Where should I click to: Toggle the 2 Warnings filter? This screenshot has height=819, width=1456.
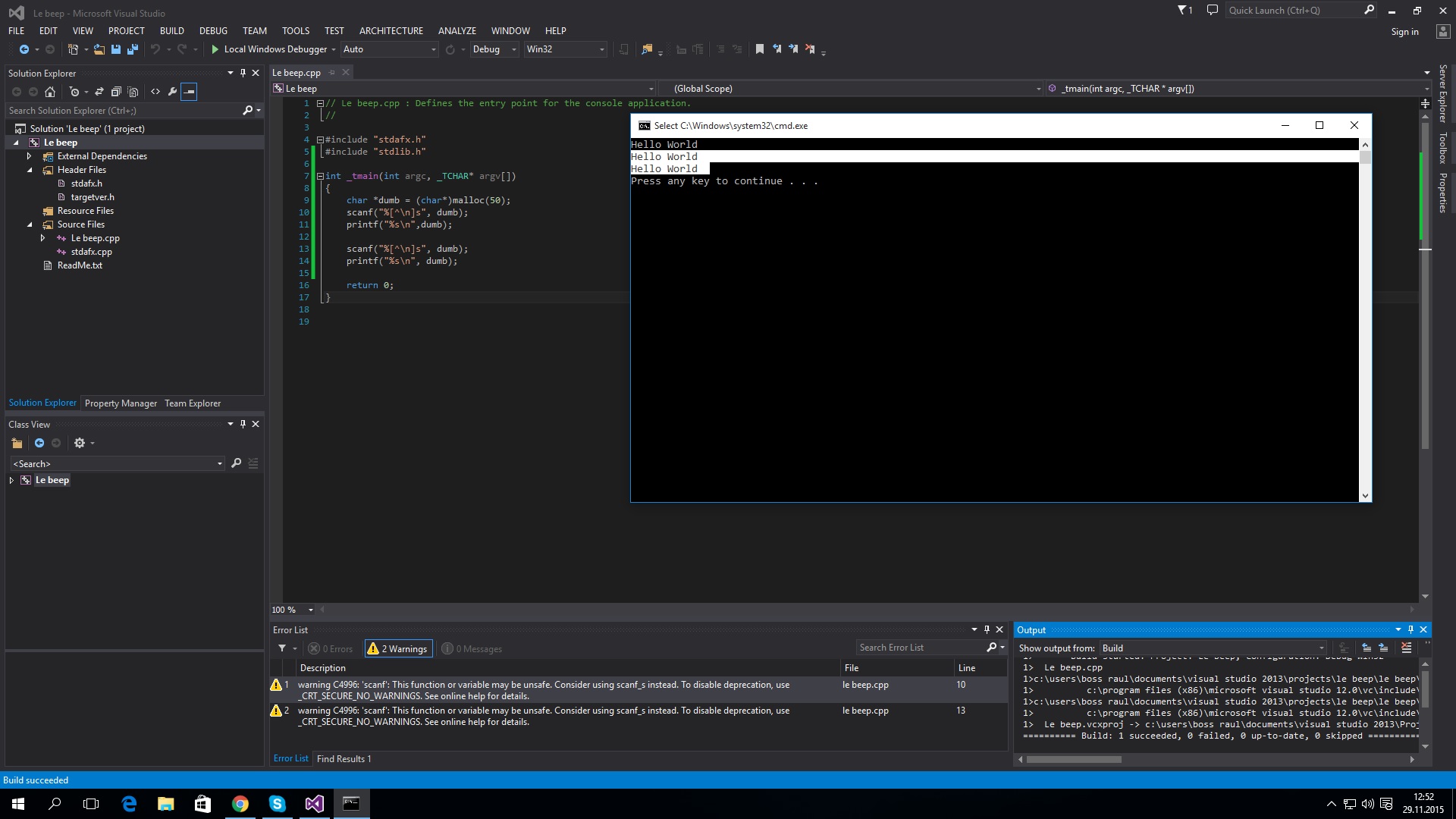pyautogui.click(x=399, y=648)
